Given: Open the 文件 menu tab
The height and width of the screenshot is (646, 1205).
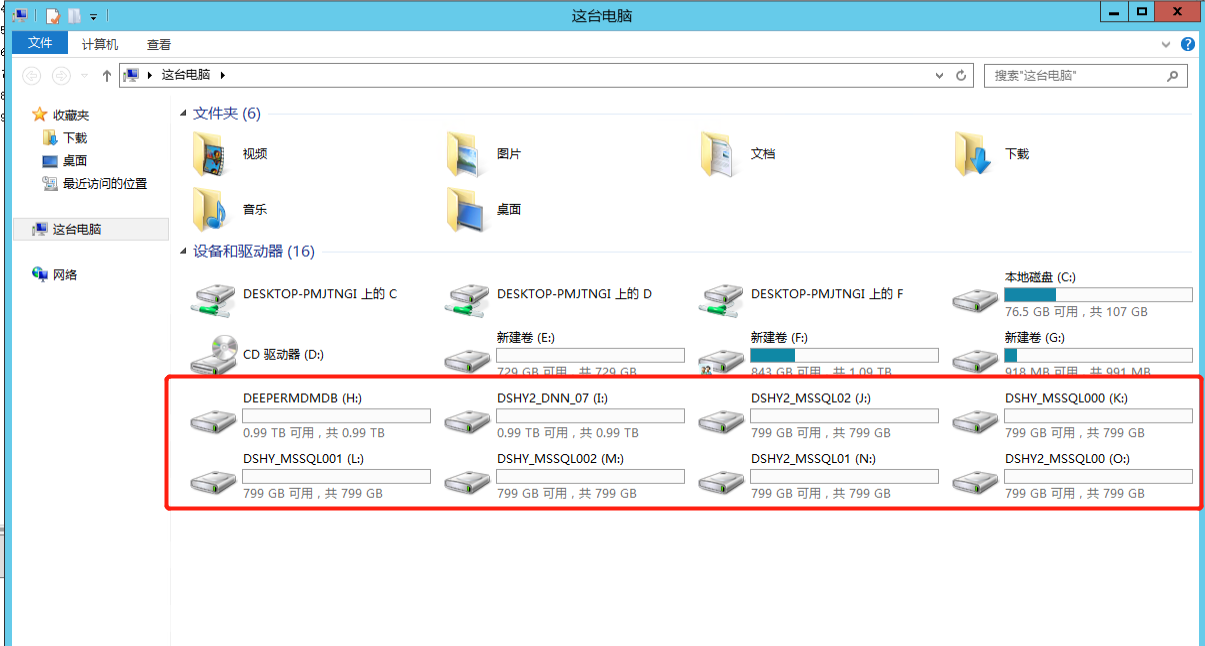Looking at the screenshot, I should 40,43.
